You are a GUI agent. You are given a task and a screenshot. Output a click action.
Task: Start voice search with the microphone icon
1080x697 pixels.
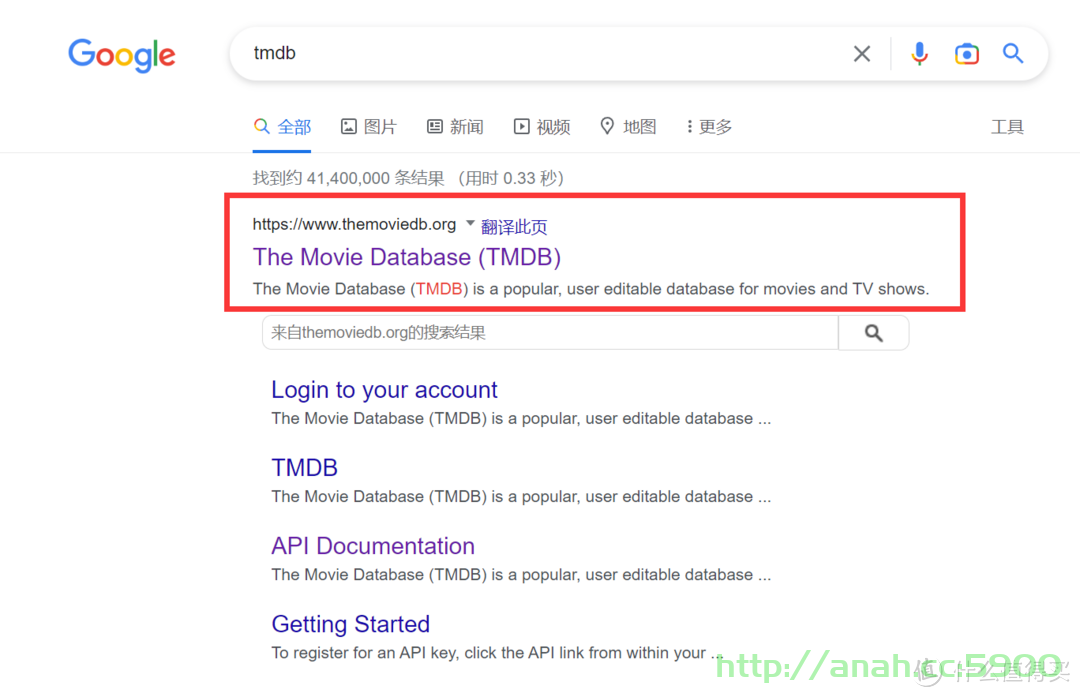coord(920,54)
